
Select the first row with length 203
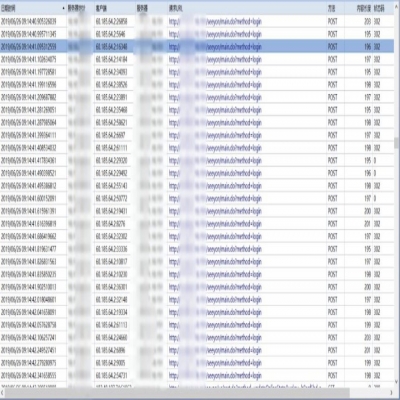point(197,22)
